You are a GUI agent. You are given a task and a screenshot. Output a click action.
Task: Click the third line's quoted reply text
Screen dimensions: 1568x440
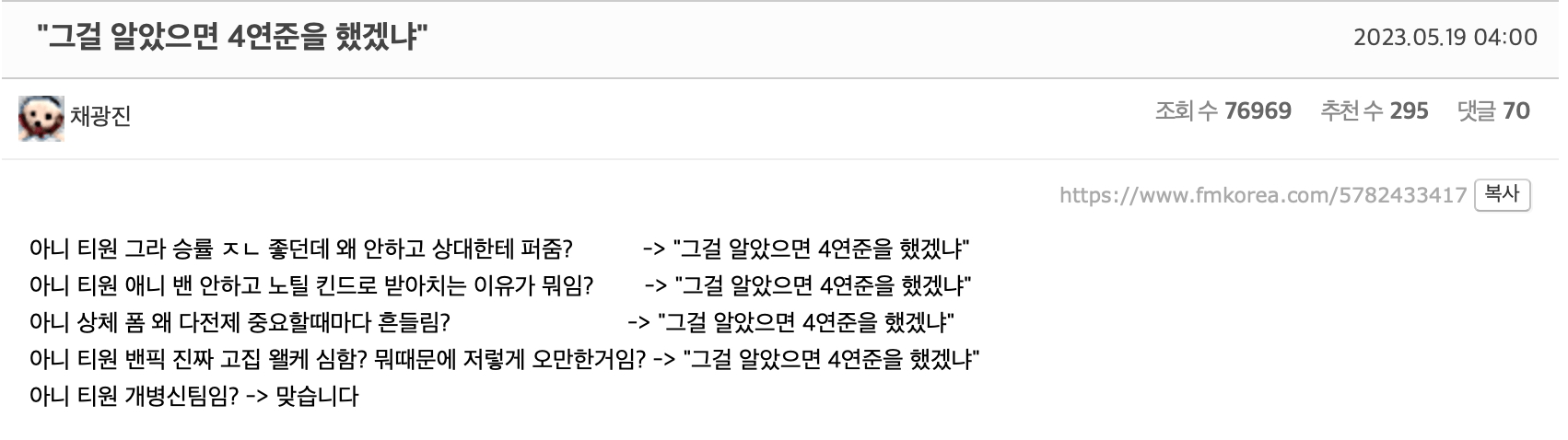click(x=806, y=322)
